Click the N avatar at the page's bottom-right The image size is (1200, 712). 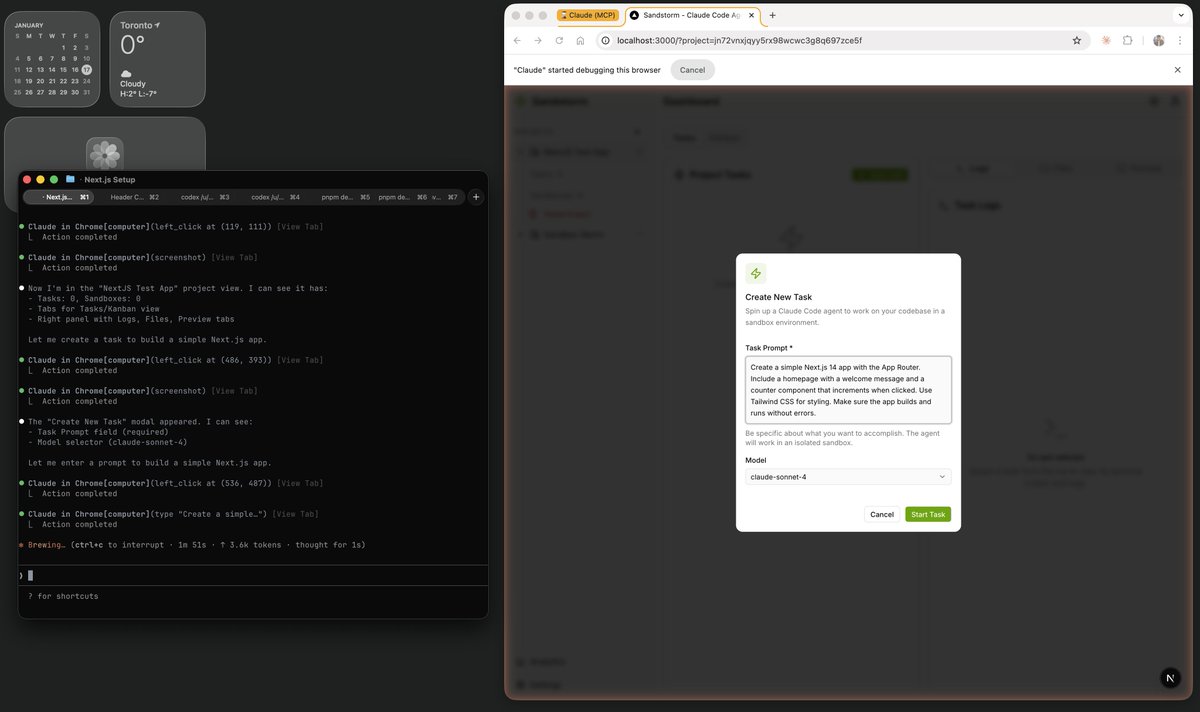point(1170,677)
